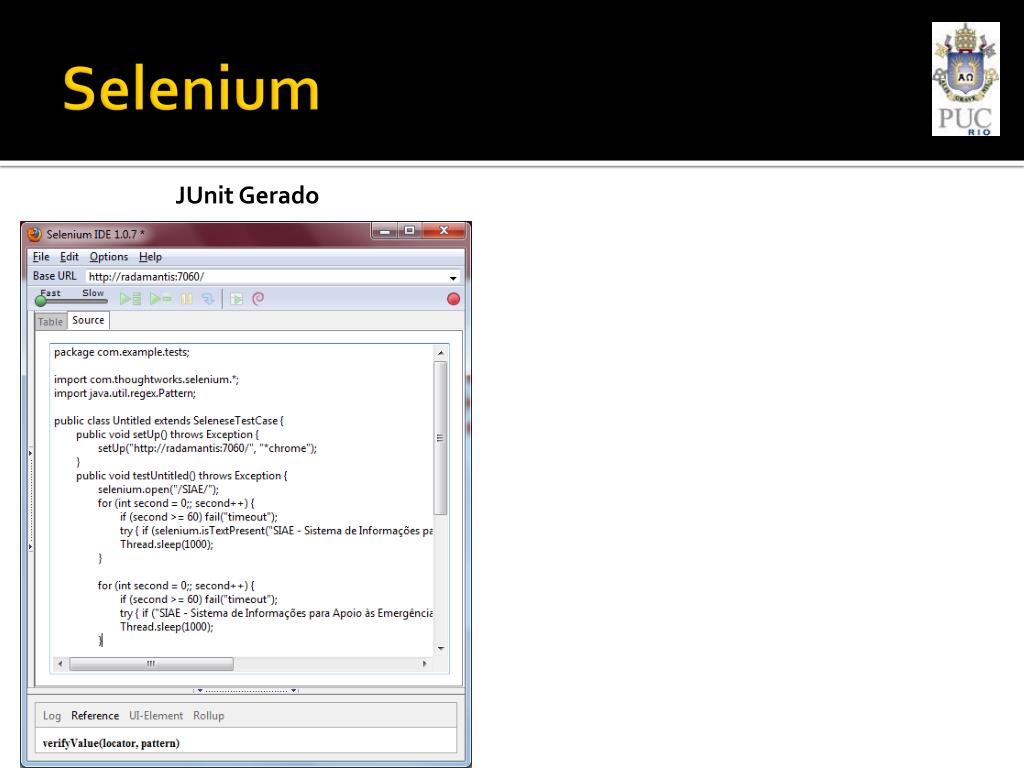Click the PUC Rio logo

pos(965,79)
